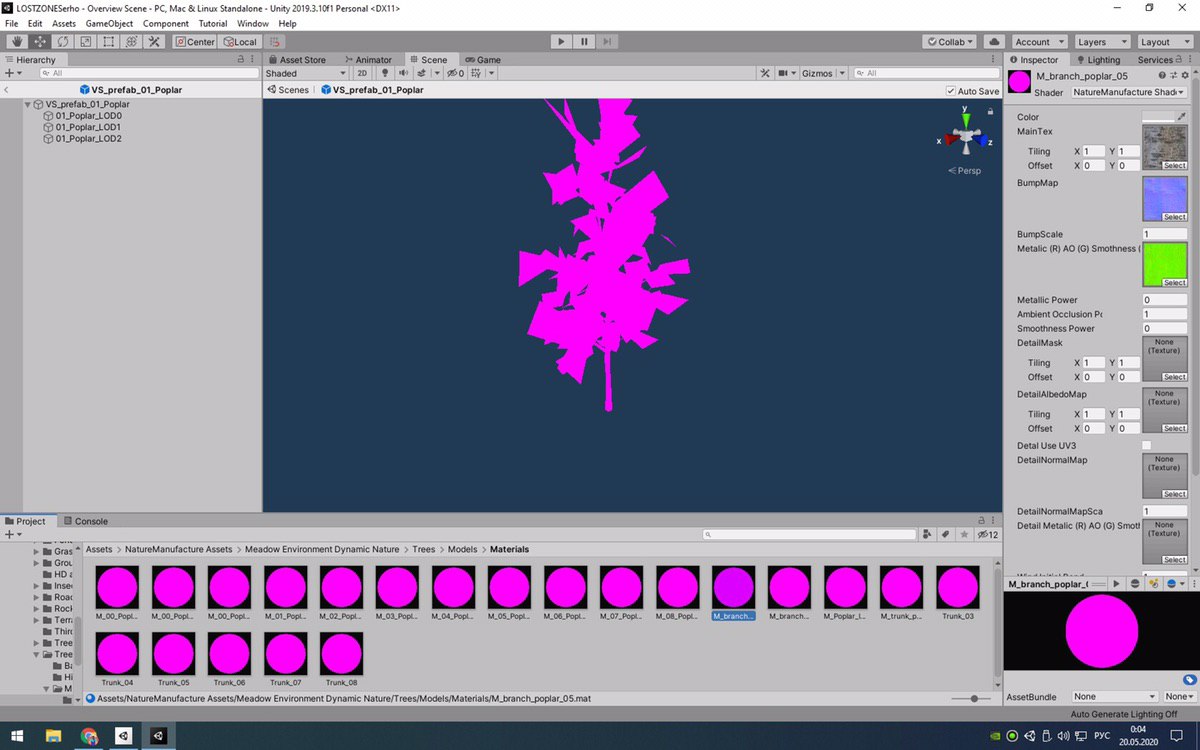Screen dimensions: 1200x750
Task: Switch to the Lighting tab
Action: 1098,60
